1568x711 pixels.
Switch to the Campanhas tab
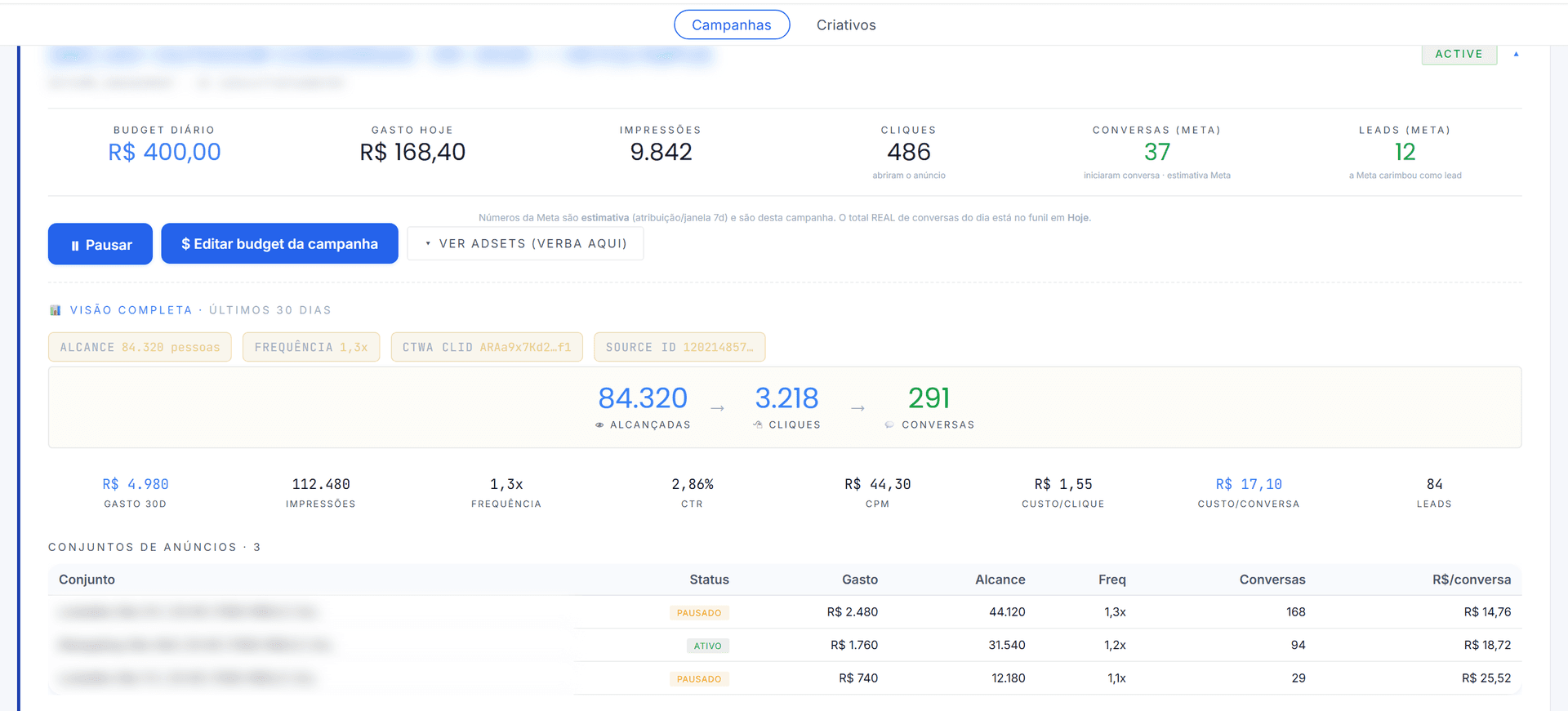click(732, 24)
